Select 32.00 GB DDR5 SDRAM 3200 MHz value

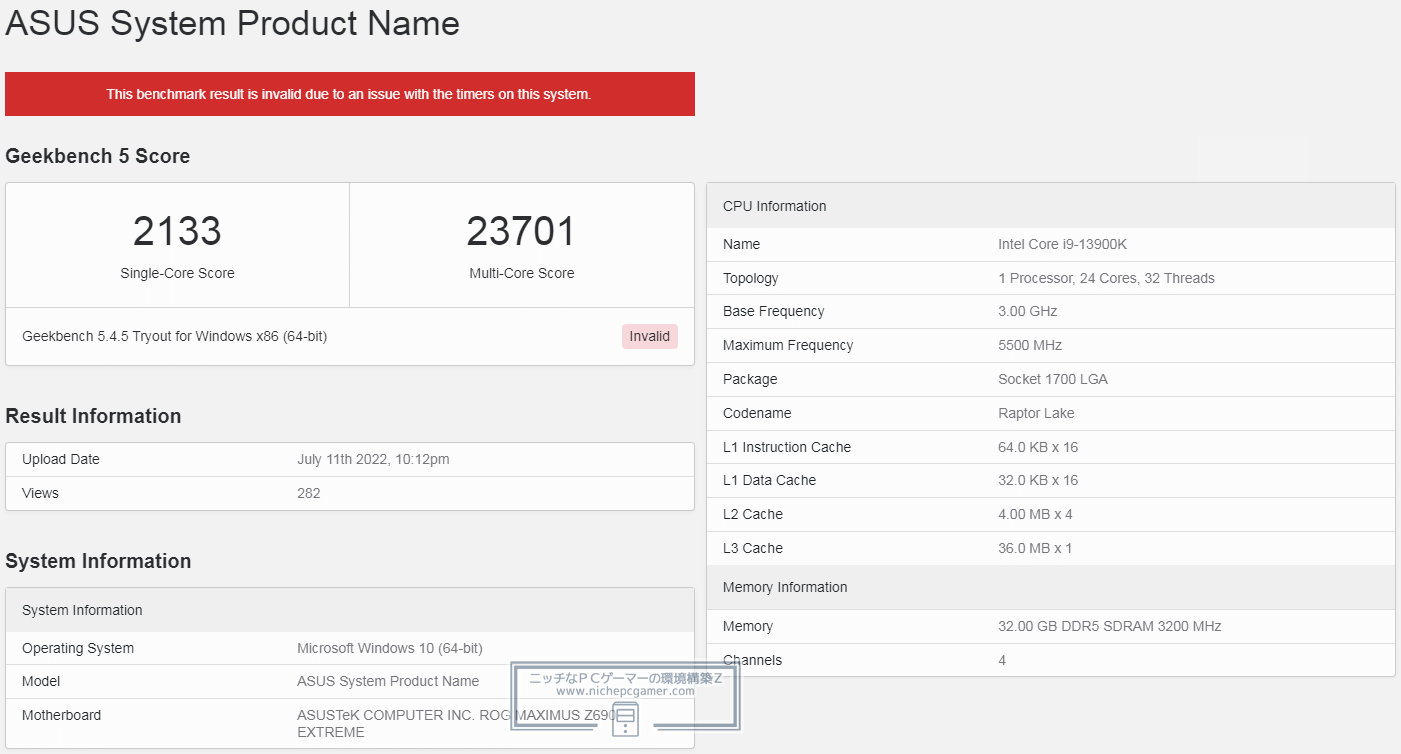coord(1110,626)
